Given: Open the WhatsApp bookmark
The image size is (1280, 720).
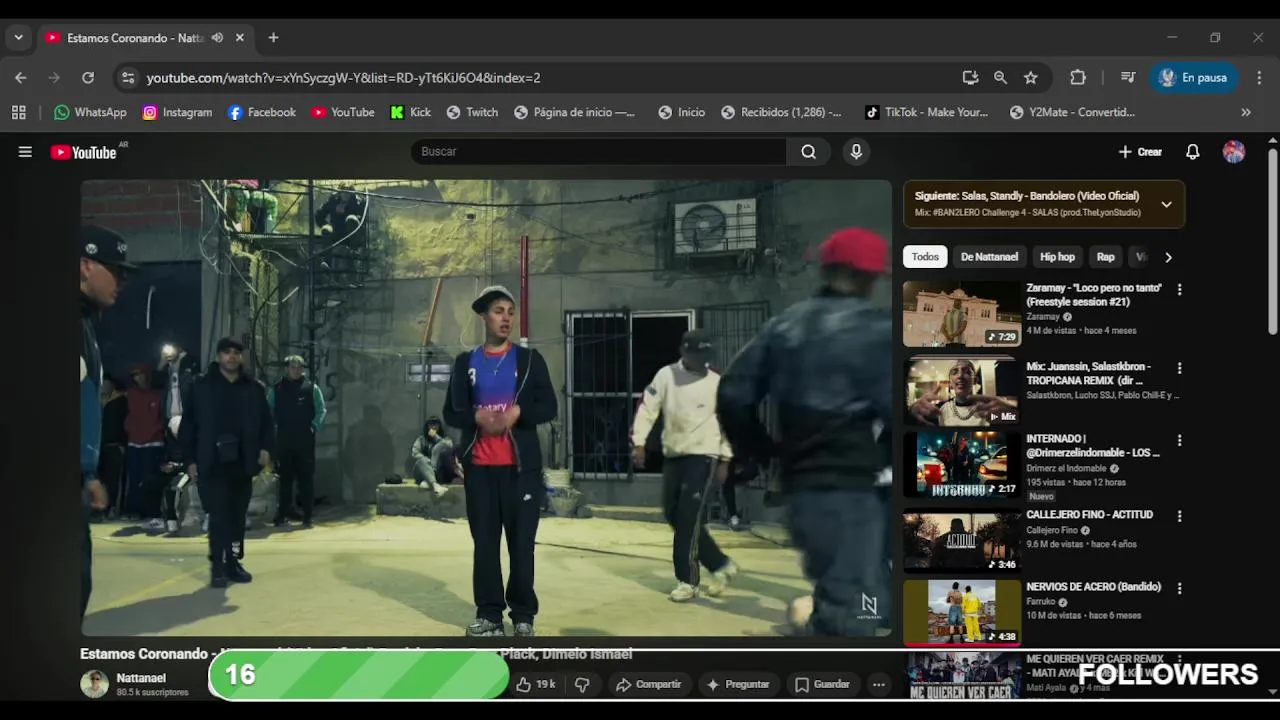Looking at the screenshot, I should [90, 112].
